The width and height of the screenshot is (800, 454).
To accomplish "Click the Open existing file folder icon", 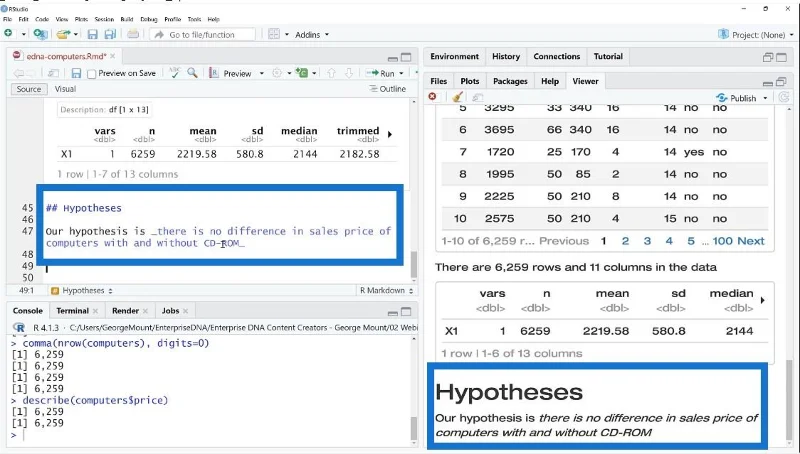I will [63, 34].
